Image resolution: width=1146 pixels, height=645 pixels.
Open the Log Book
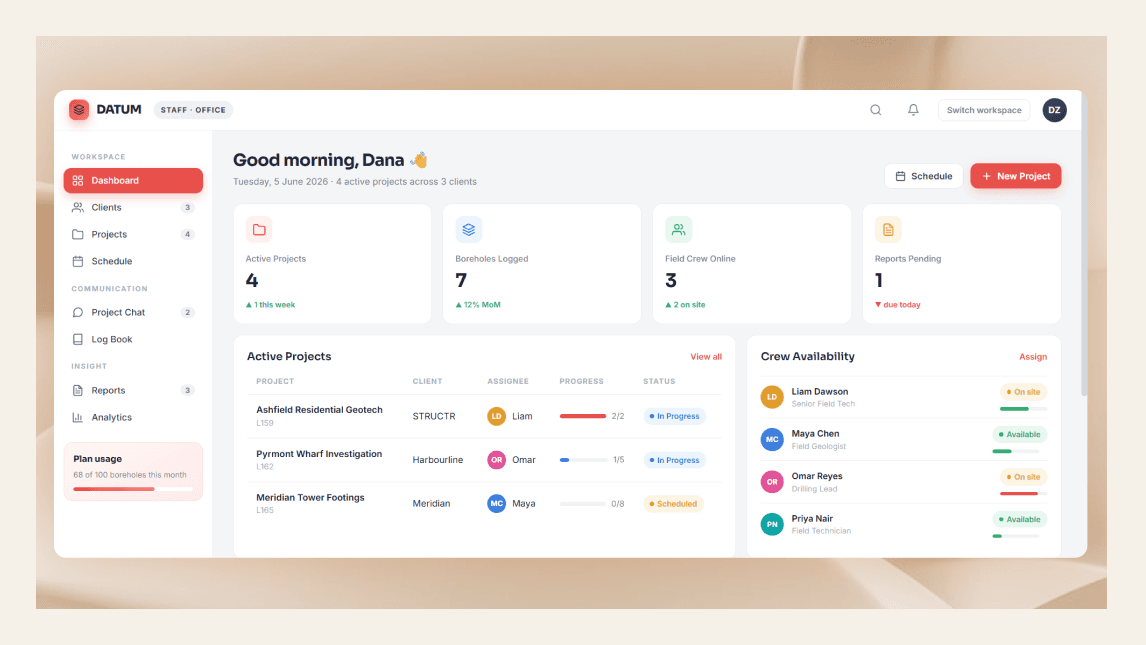tap(133, 339)
